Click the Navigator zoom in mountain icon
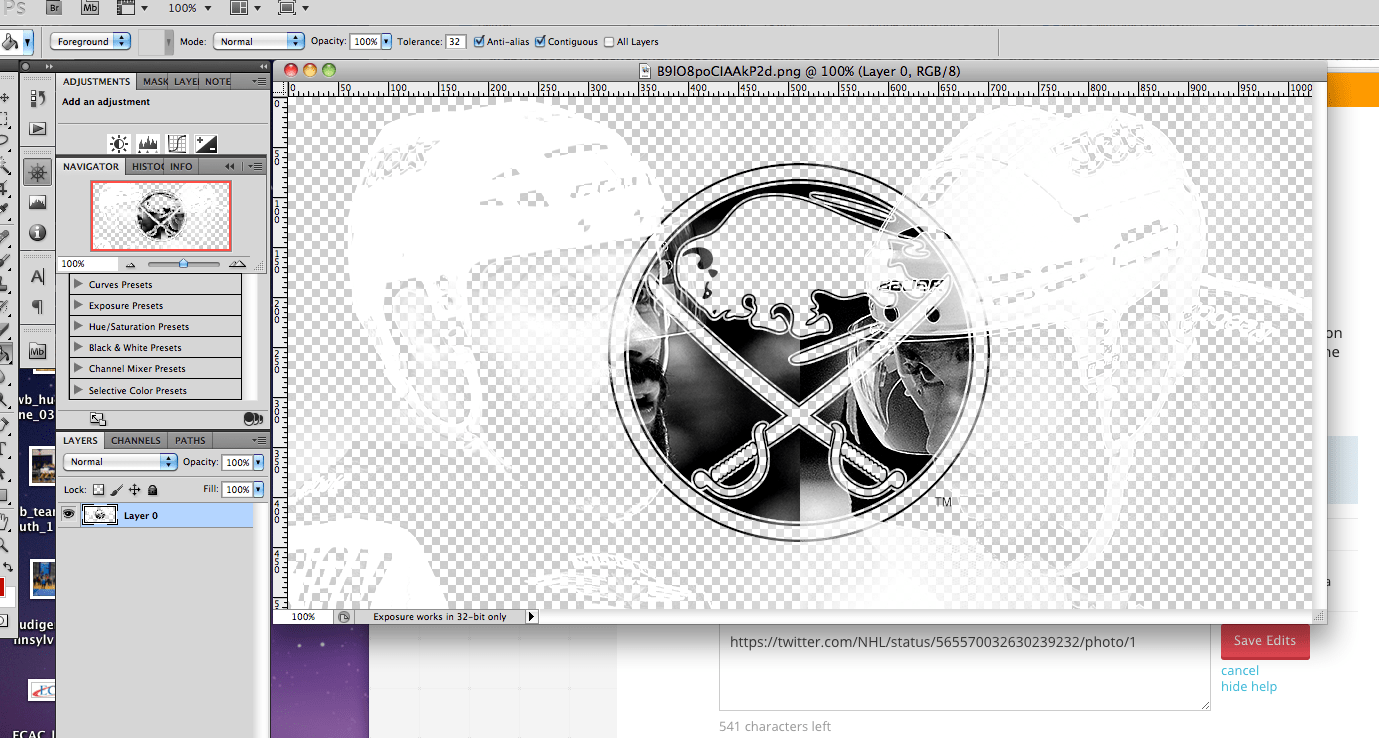Screen dimensions: 1379x738 (237, 264)
